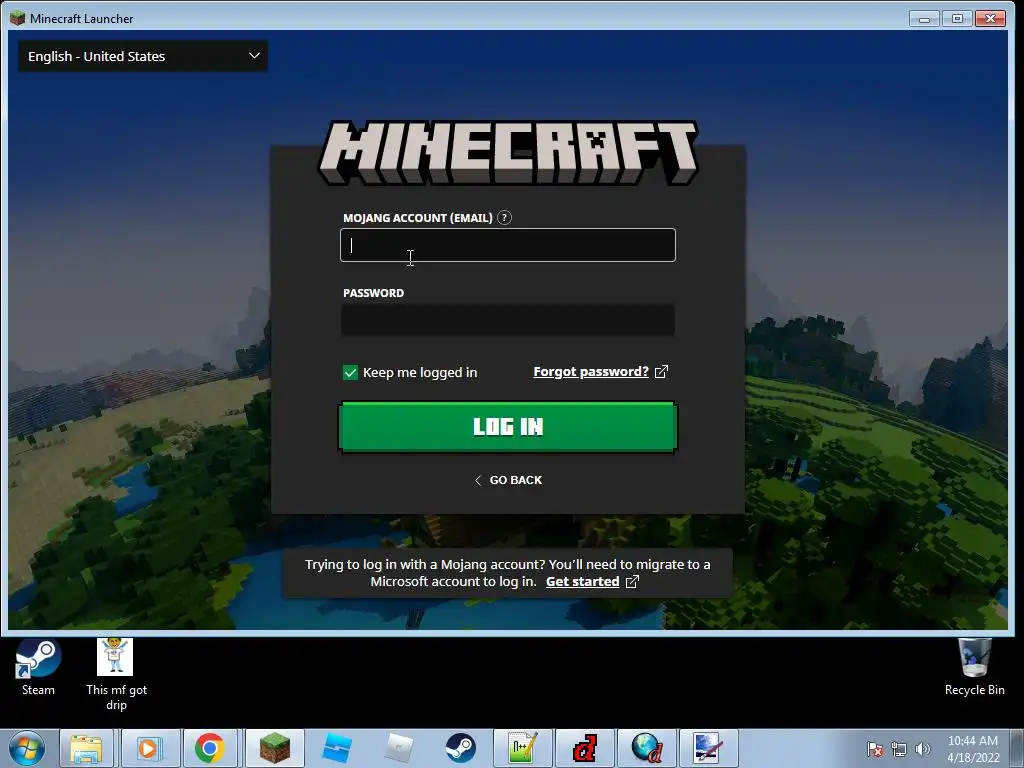Open the network status tray icon
This screenshot has height=768, width=1024.
pos(899,749)
